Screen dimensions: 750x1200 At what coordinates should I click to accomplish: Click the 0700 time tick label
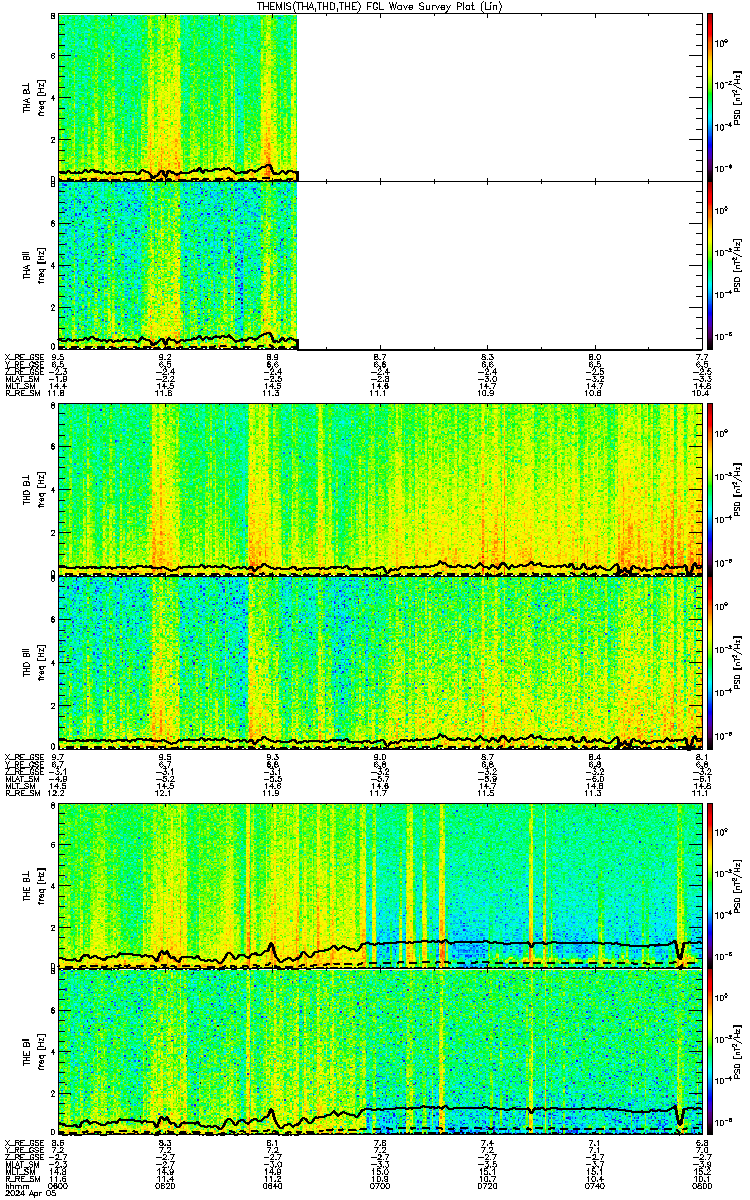(x=380, y=1187)
